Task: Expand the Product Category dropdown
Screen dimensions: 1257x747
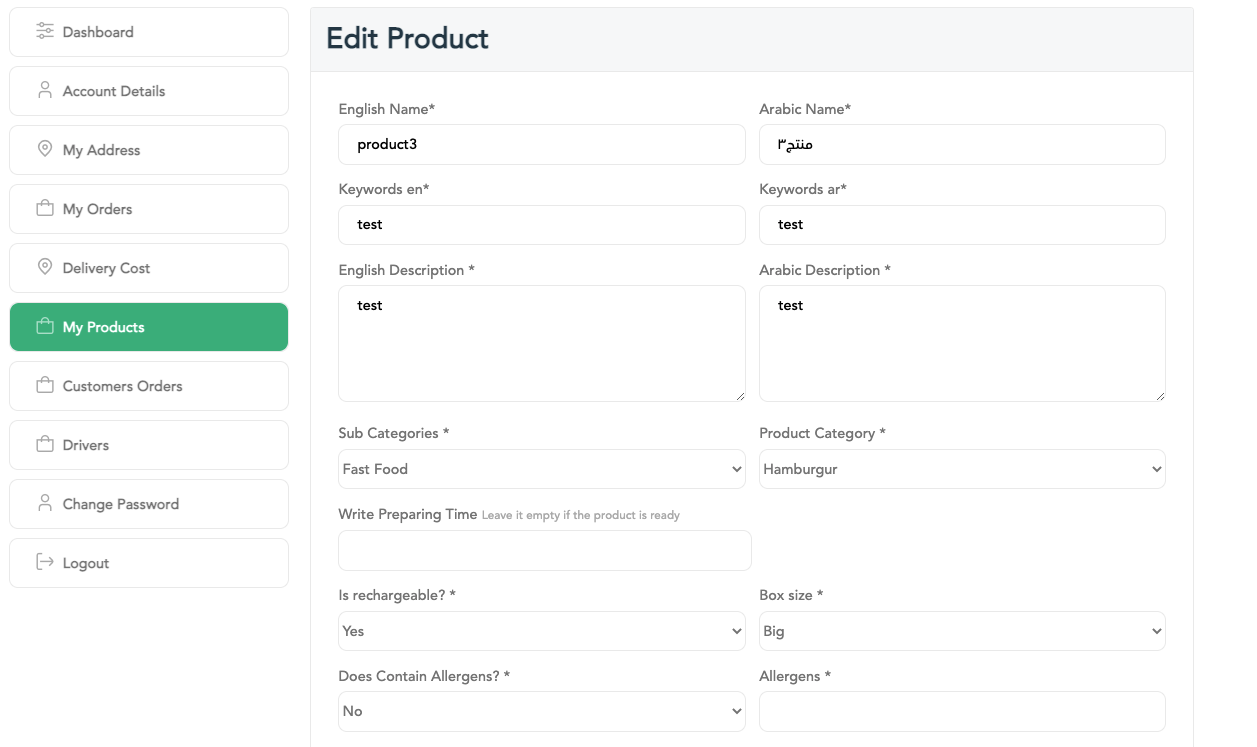Action: coord(961,469)
